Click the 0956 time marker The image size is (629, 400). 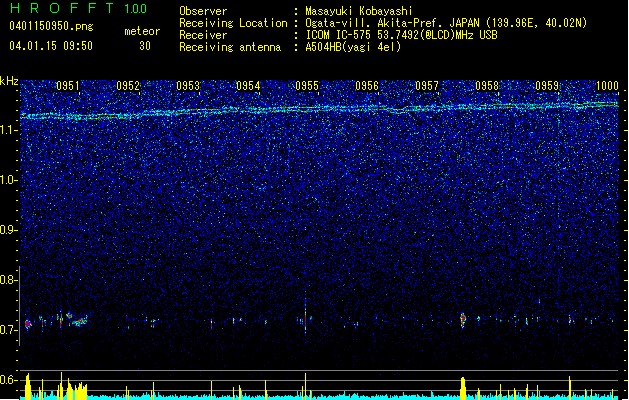(367, 86)
